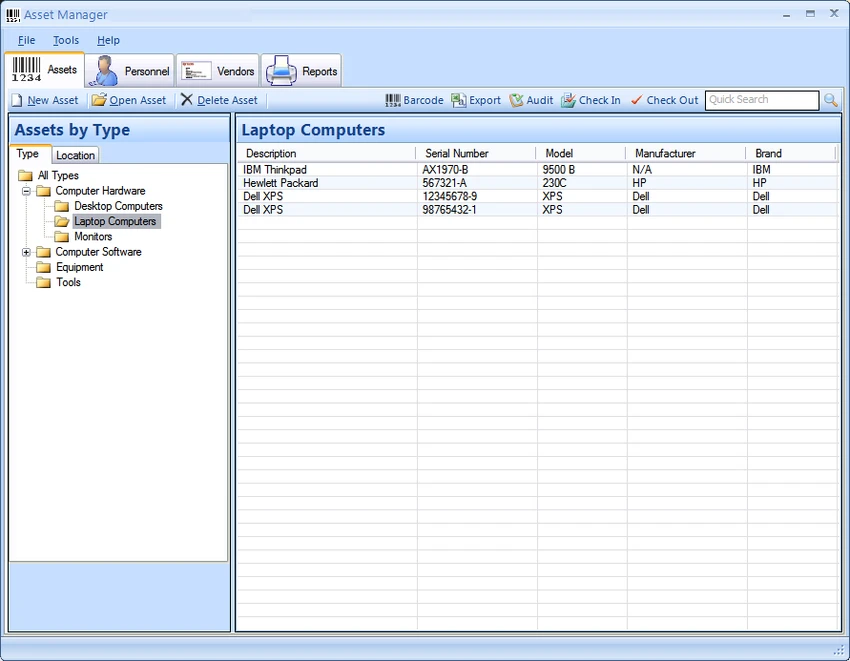
Task: Click the Computer Software folder icon
Action: [43, 252]
